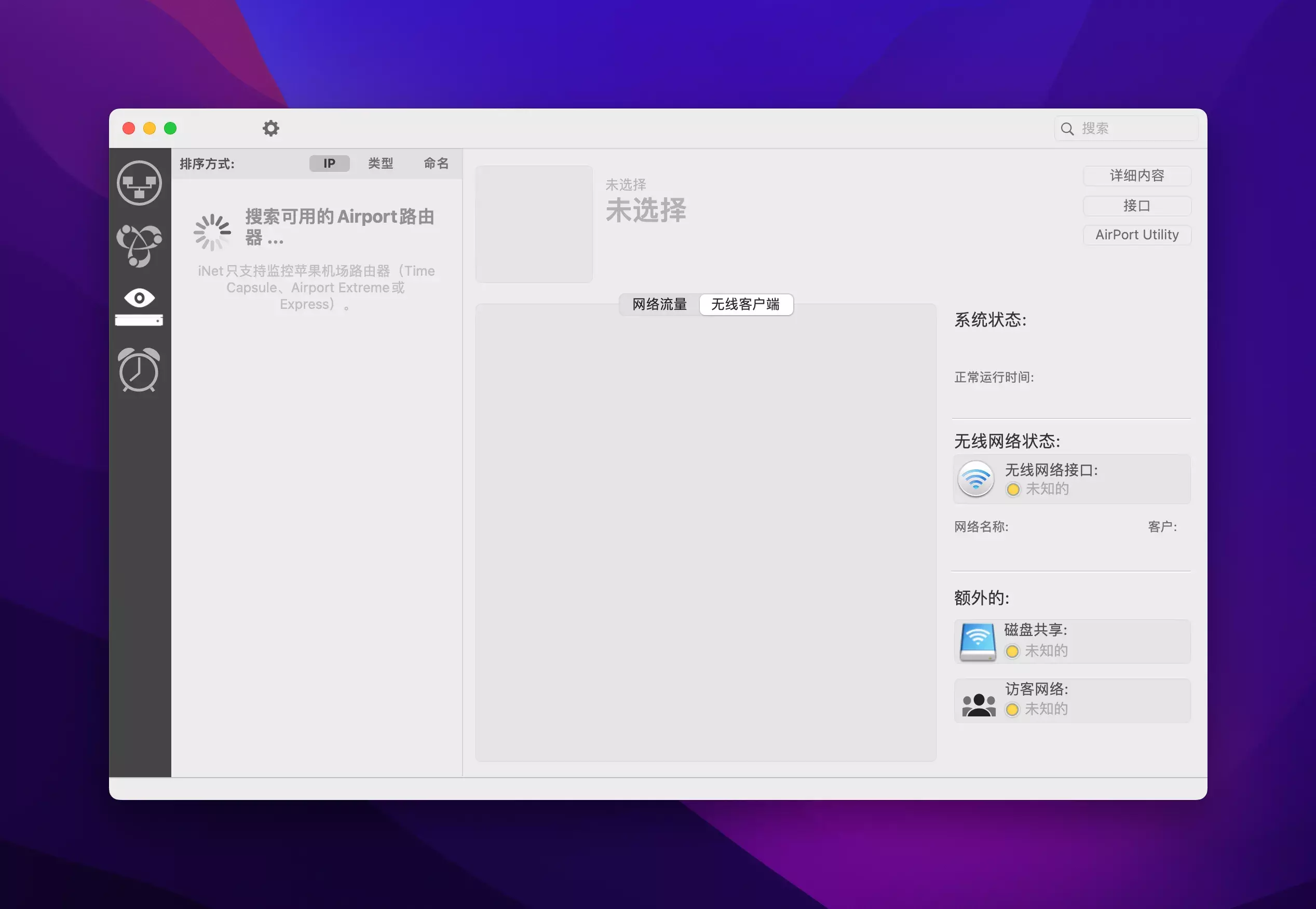
Task: Focus the 搜索 search field
Action: 1133,129
